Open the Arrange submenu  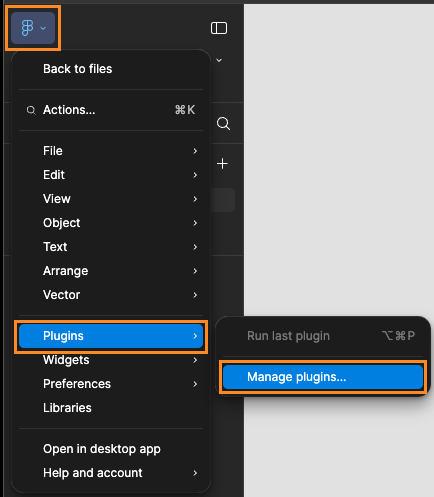[x=111, y=271]
